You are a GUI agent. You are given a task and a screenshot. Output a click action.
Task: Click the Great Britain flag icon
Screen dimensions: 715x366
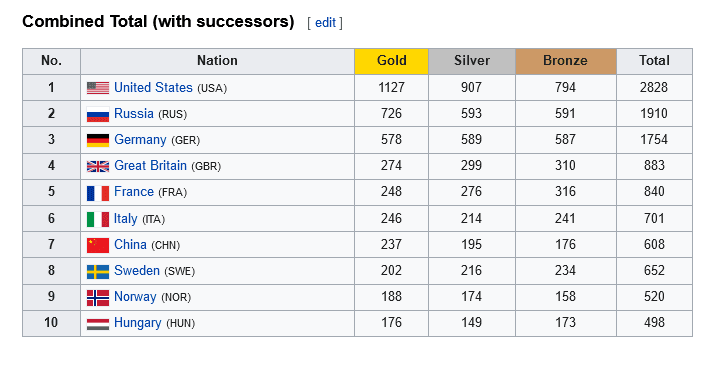coord(98,167)
